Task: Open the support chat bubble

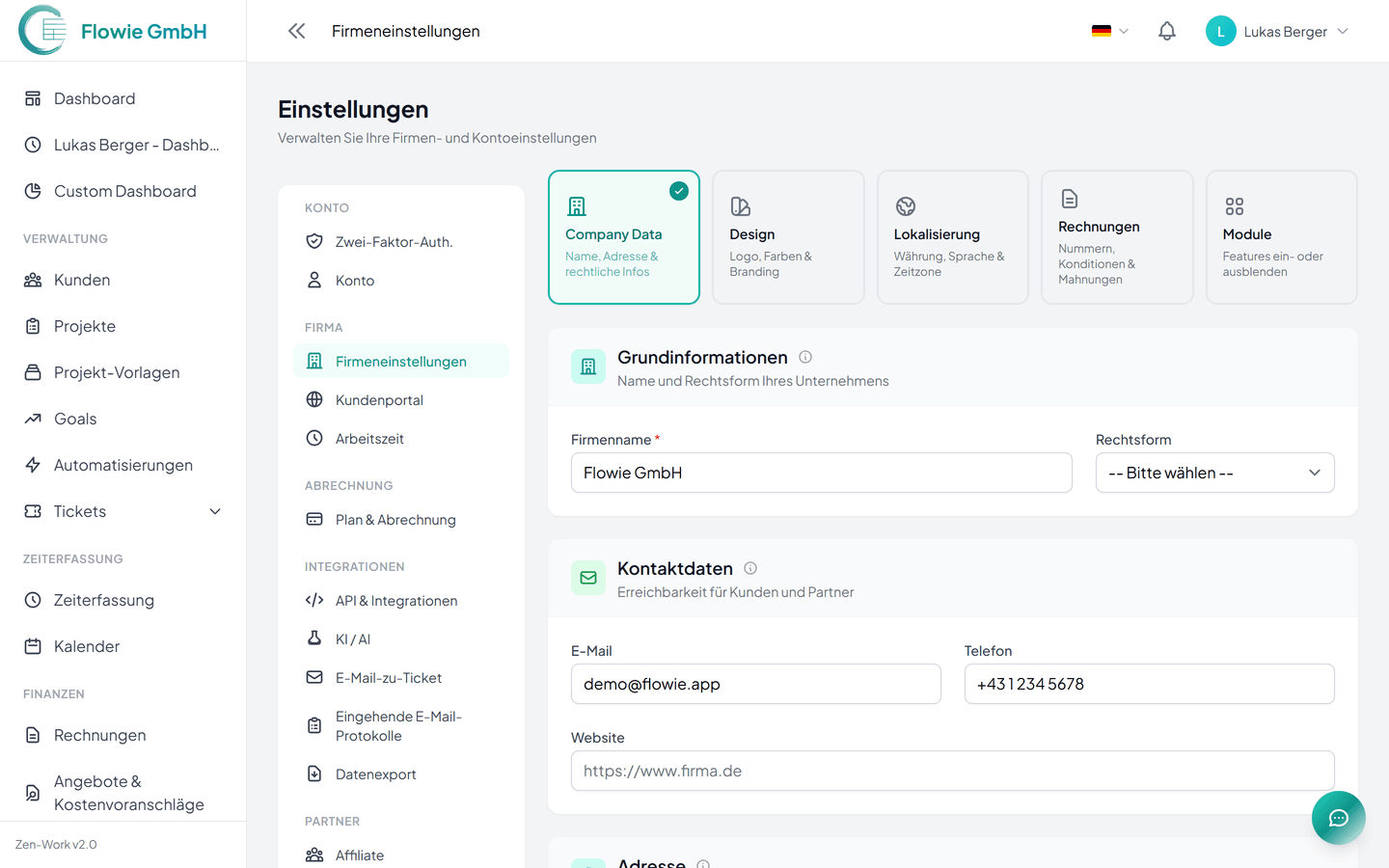Action: 1339,817
